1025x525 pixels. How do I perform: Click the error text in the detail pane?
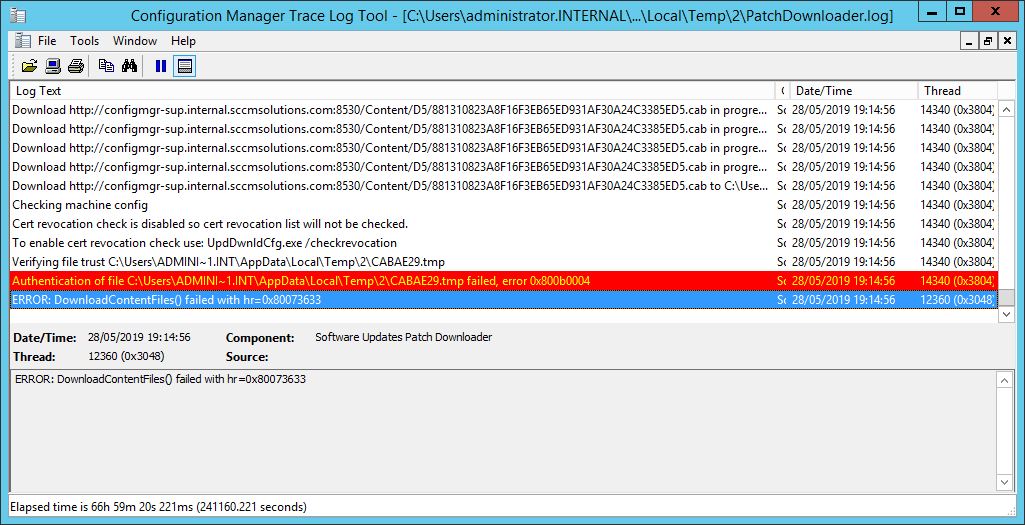point(160,379)
